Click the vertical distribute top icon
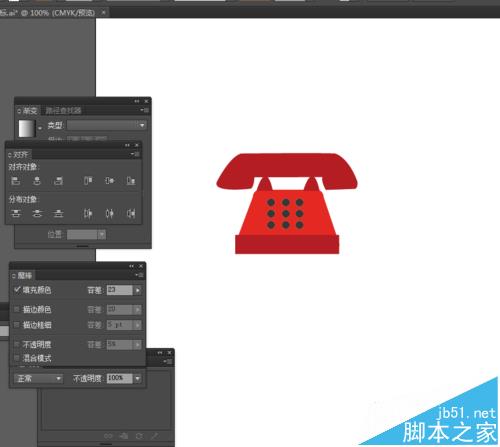 click(16, 213)
